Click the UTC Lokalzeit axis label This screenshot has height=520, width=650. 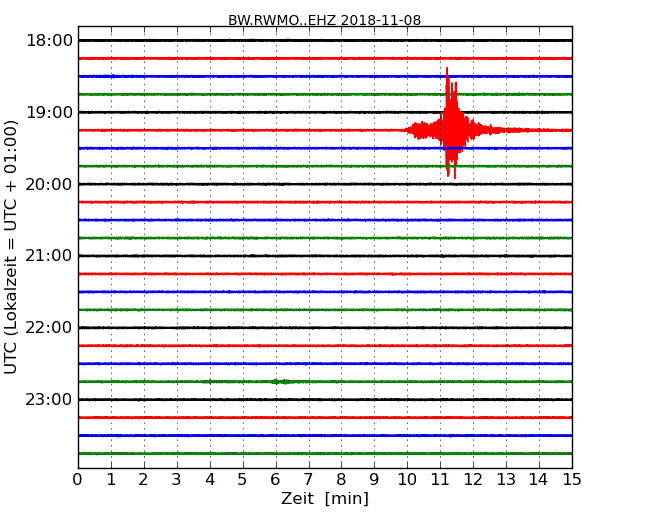click(x=11, y=247)
